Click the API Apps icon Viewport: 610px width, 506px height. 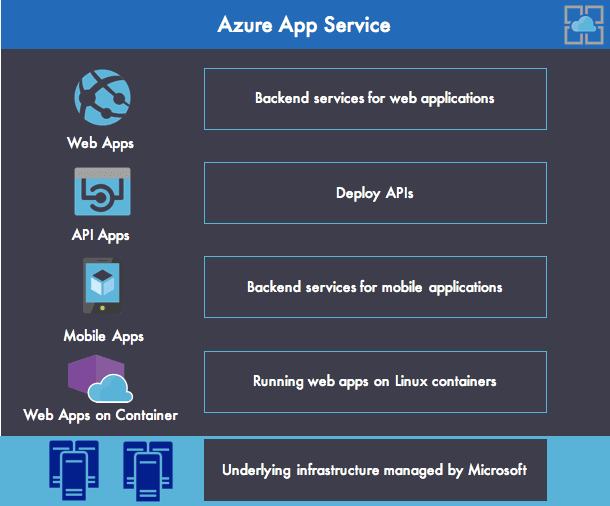[x=101, y=192]
